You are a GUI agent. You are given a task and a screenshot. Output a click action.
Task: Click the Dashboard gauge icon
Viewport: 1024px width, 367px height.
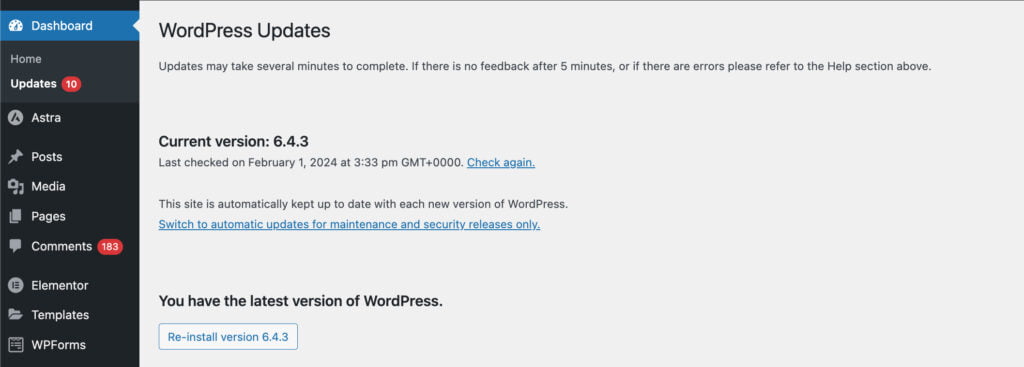[16, 26]
